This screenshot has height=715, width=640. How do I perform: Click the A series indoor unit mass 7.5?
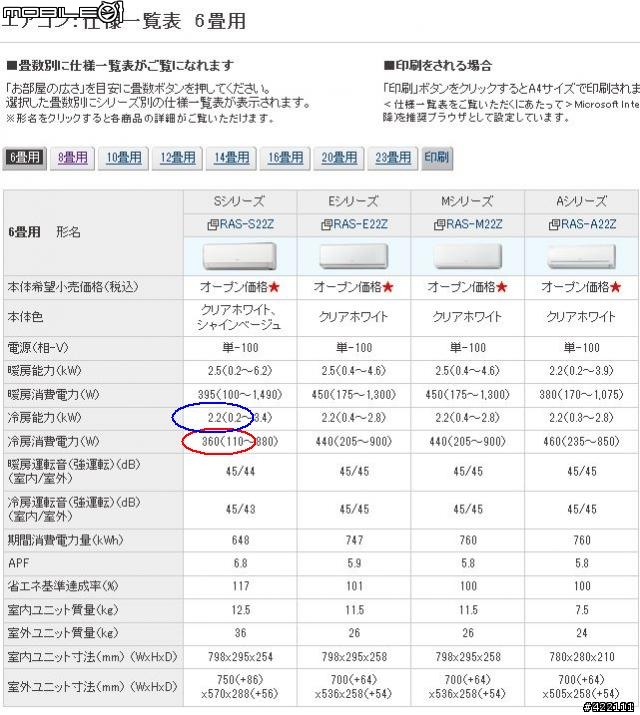coord(582,610)
